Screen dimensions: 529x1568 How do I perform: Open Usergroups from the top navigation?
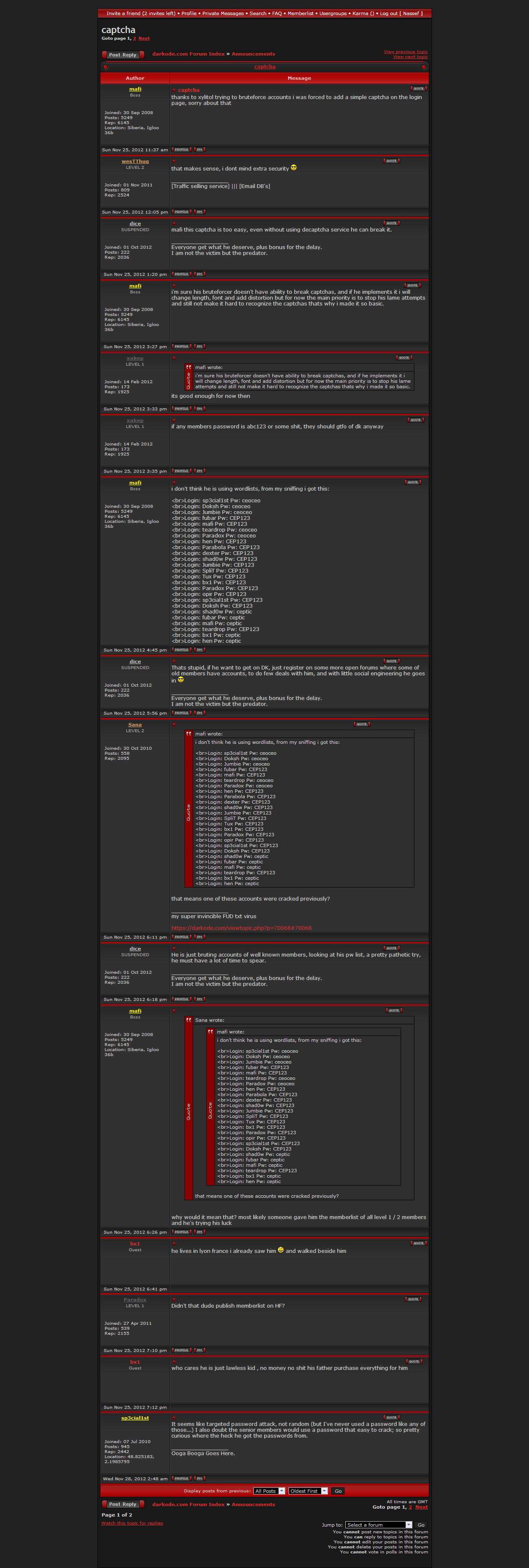coord(333,13)
